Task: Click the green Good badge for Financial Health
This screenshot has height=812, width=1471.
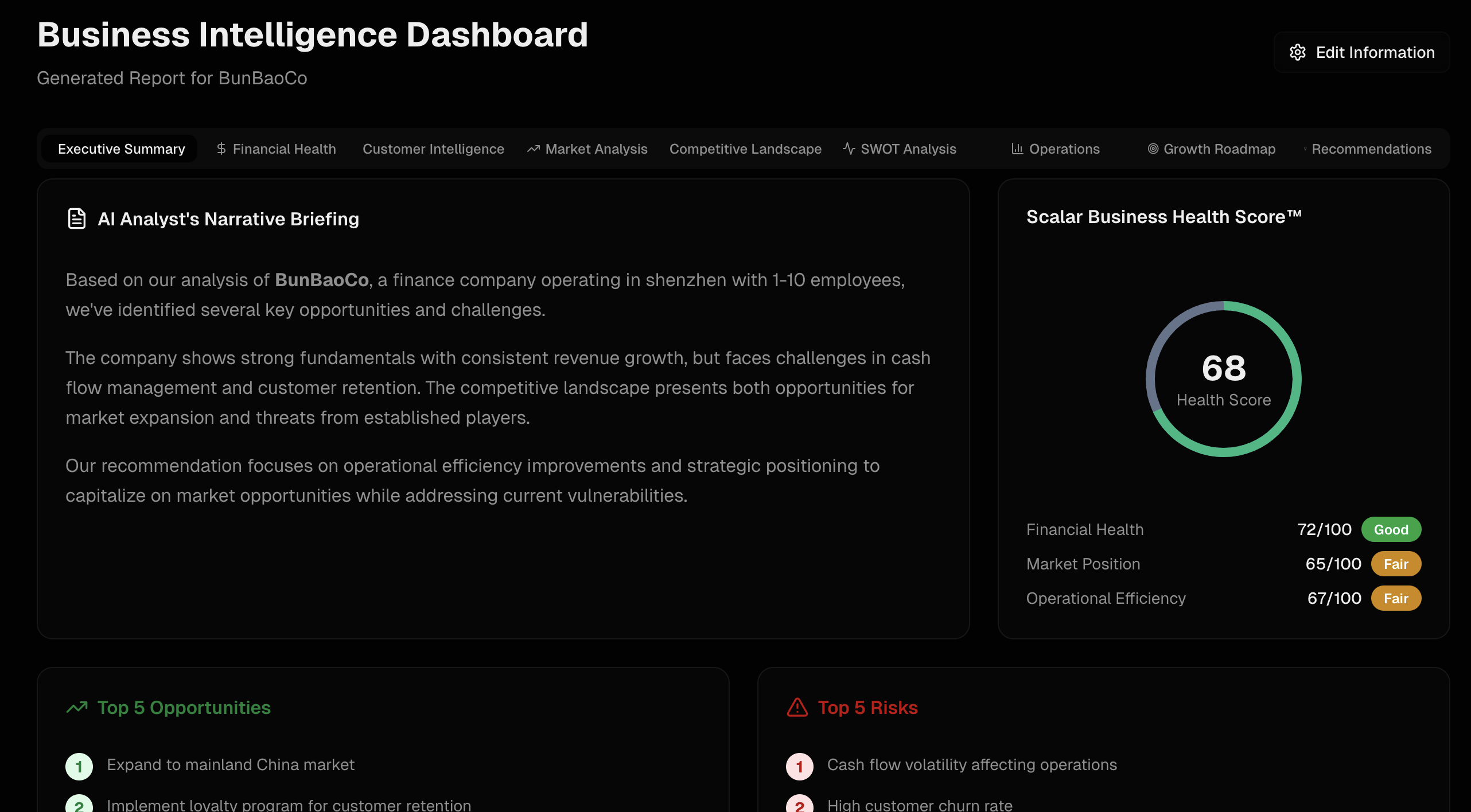Action: [x=1391, y=529]
